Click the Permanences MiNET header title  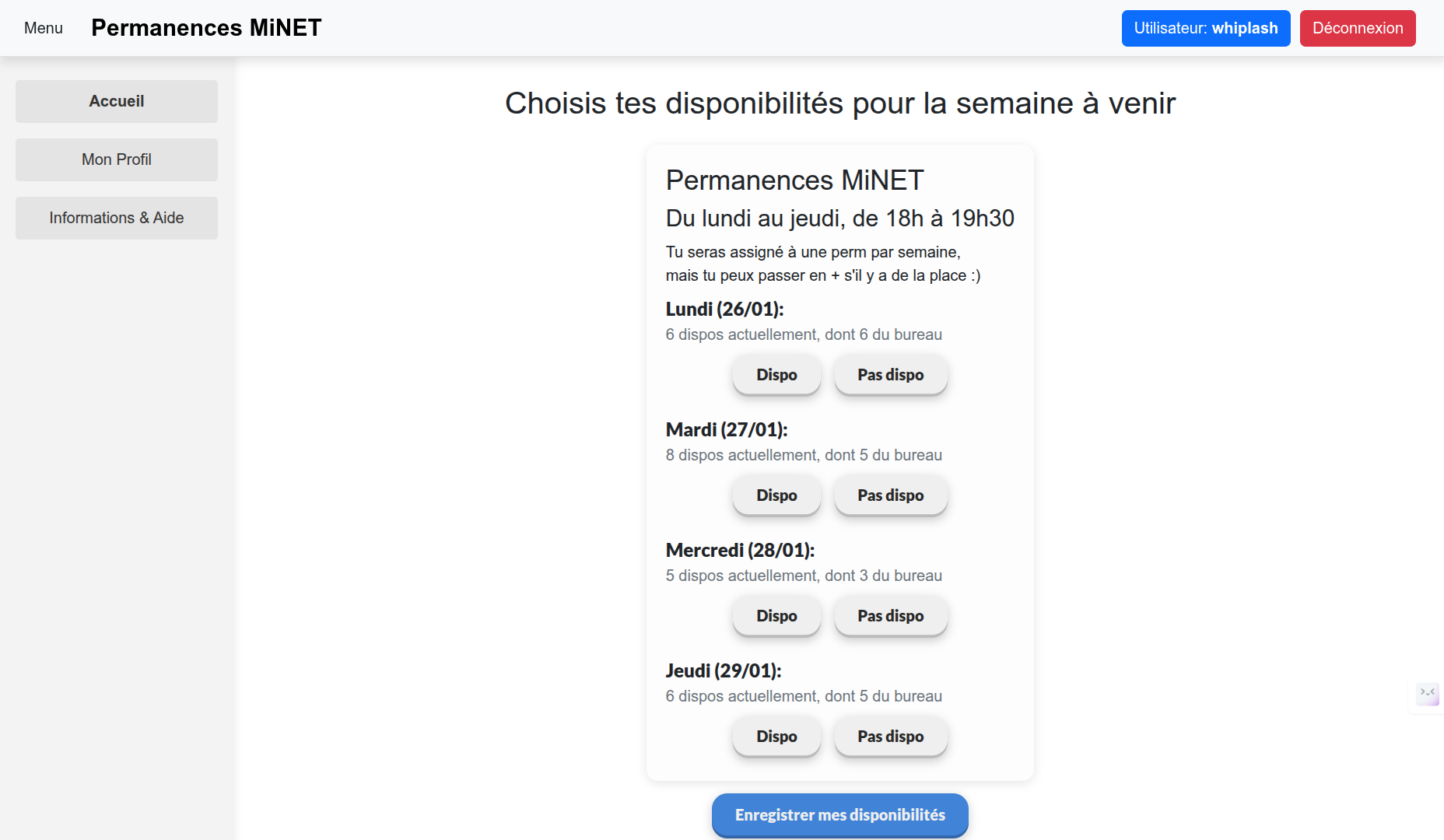(206, 28)
